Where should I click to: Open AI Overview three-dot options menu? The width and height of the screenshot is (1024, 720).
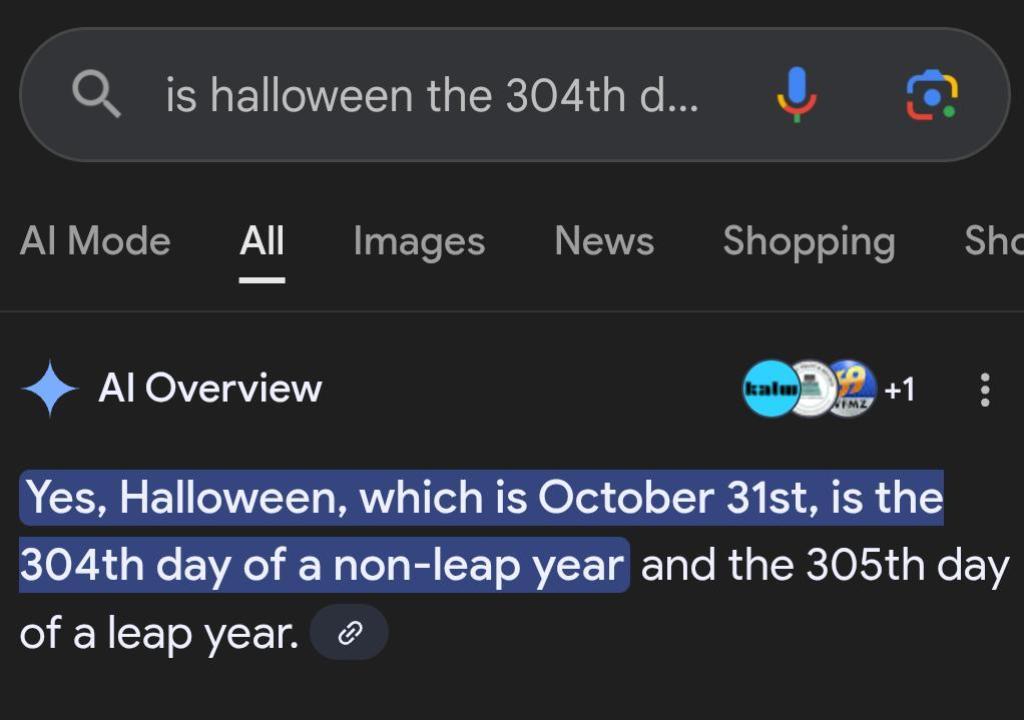pos(985,389)
